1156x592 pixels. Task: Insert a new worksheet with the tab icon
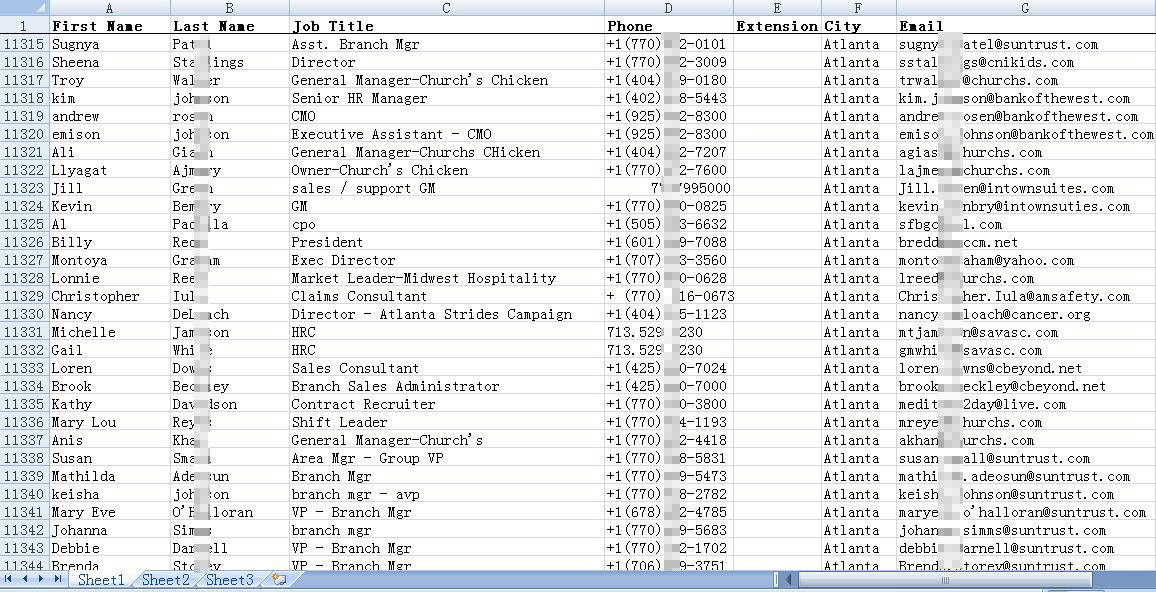point(278,579)
